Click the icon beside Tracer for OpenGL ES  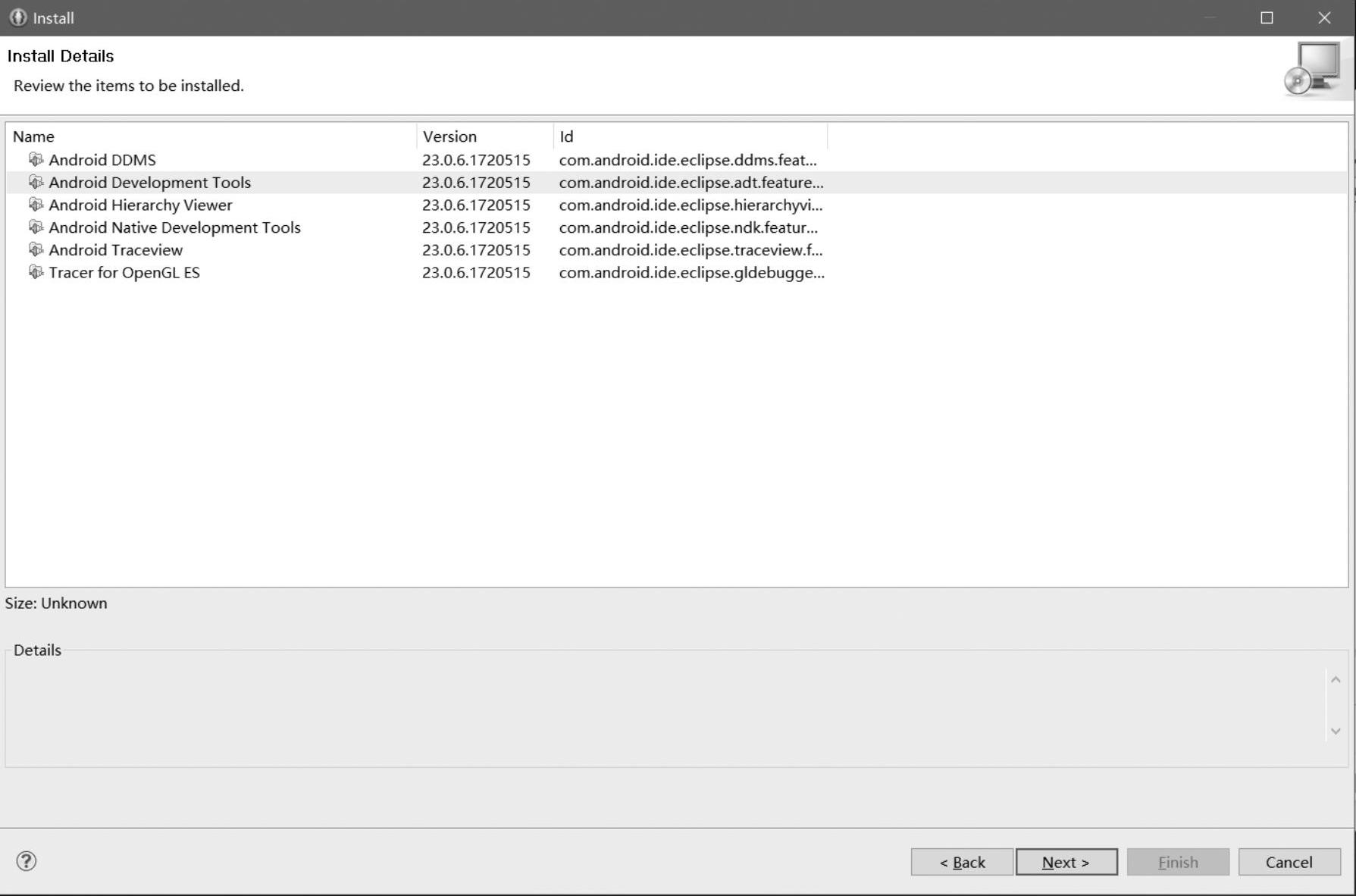[x=36, y=272]
